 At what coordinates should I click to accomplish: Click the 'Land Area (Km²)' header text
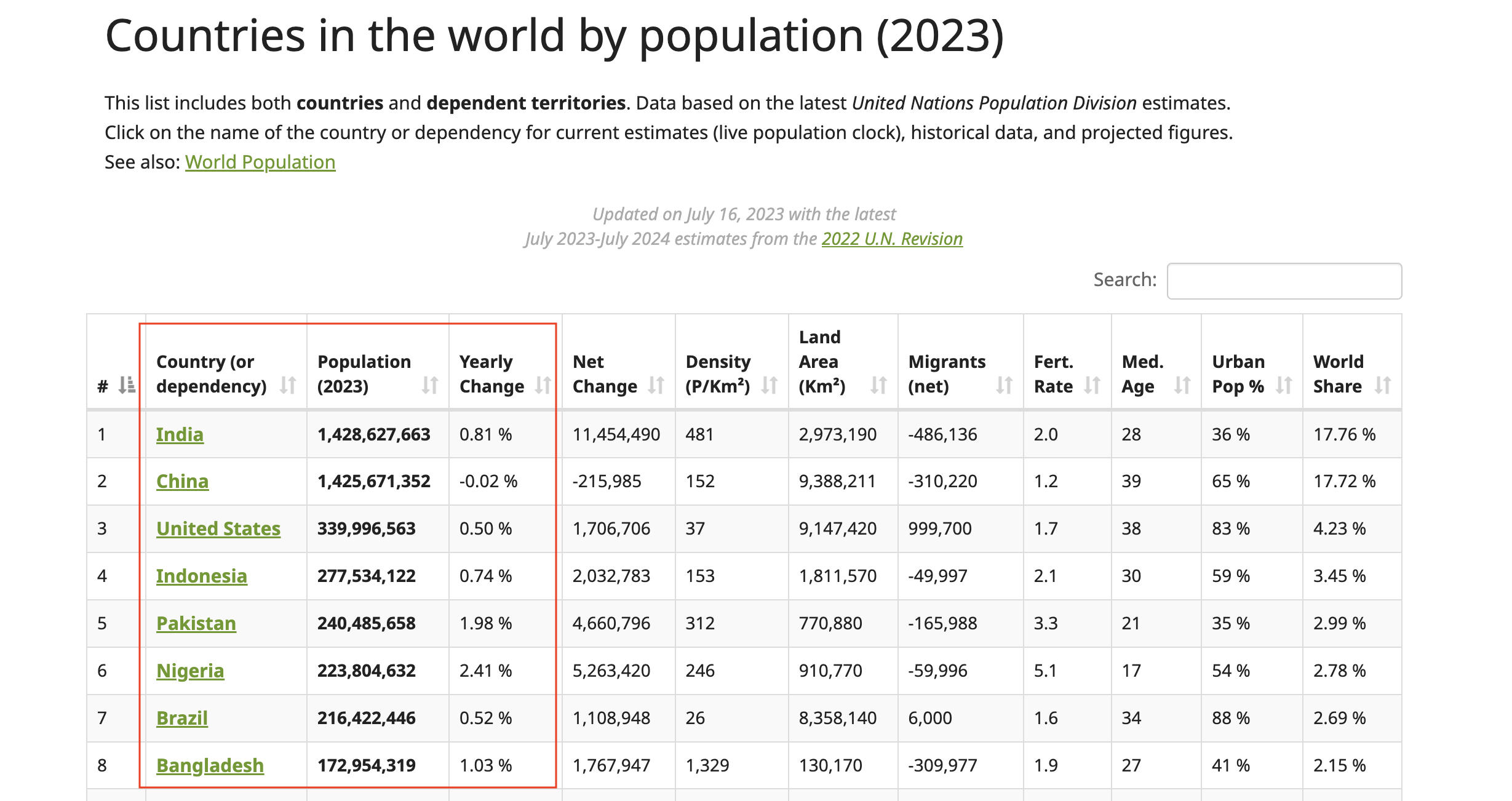(822, 362)
